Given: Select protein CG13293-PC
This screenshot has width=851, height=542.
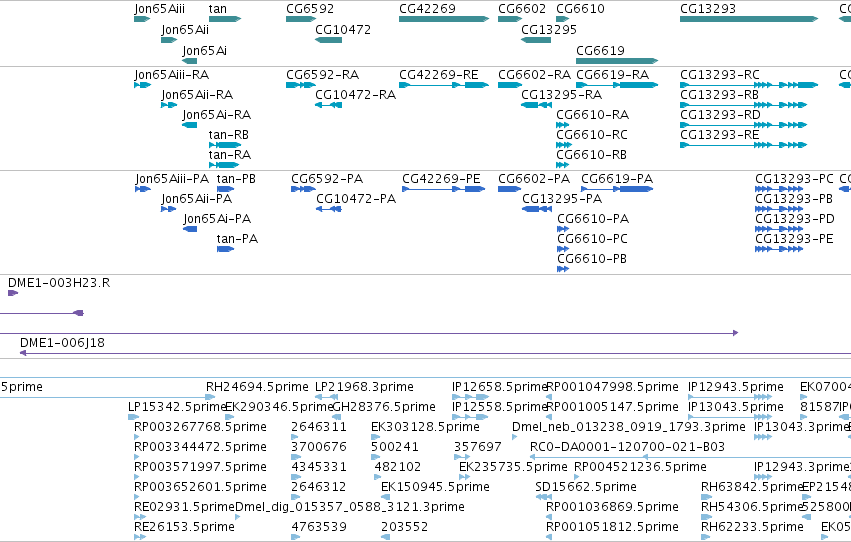Looking at the screenshot, I should click(x=778, y=189).
